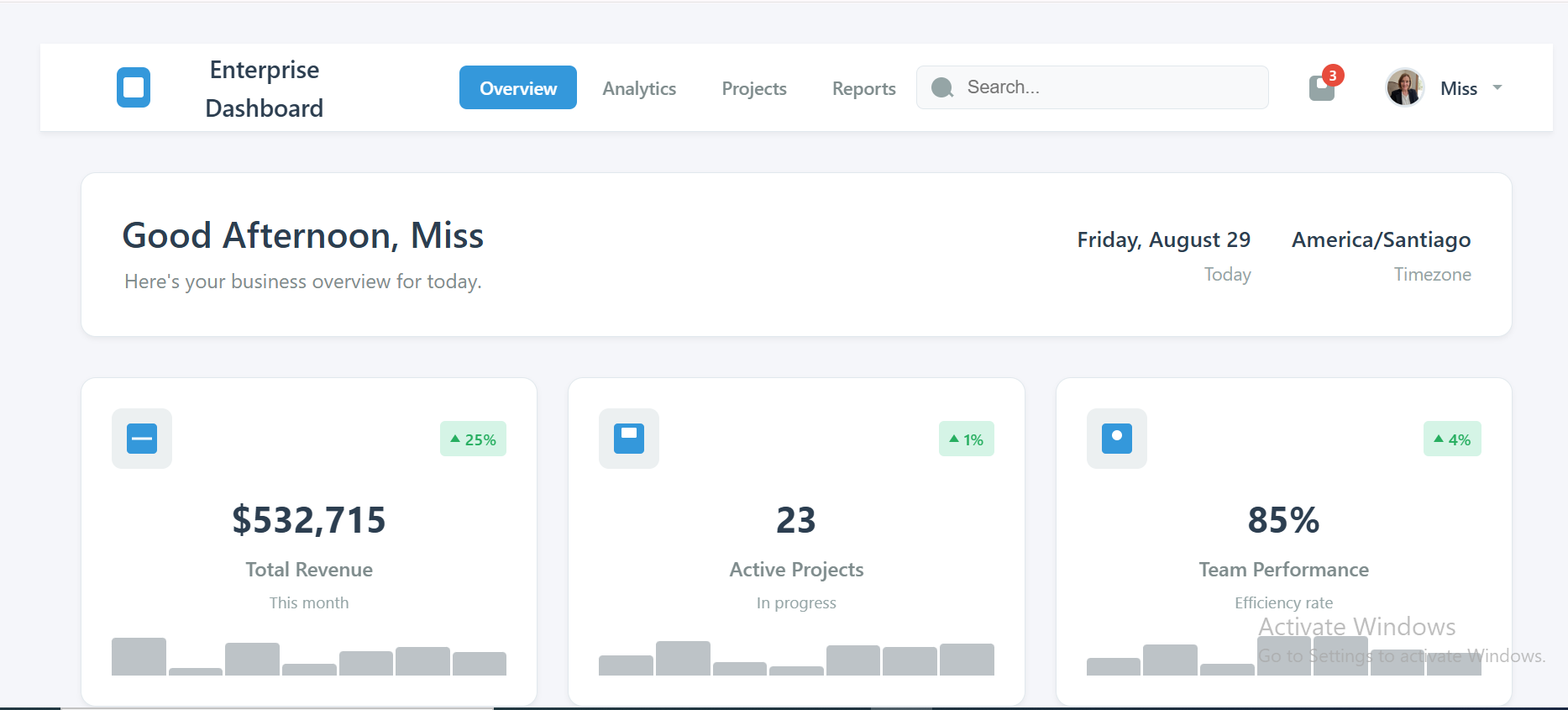Viewport: 1568px width, 710px height.
Task: Click the 4% performance change badge
Action: point(1451,439)
